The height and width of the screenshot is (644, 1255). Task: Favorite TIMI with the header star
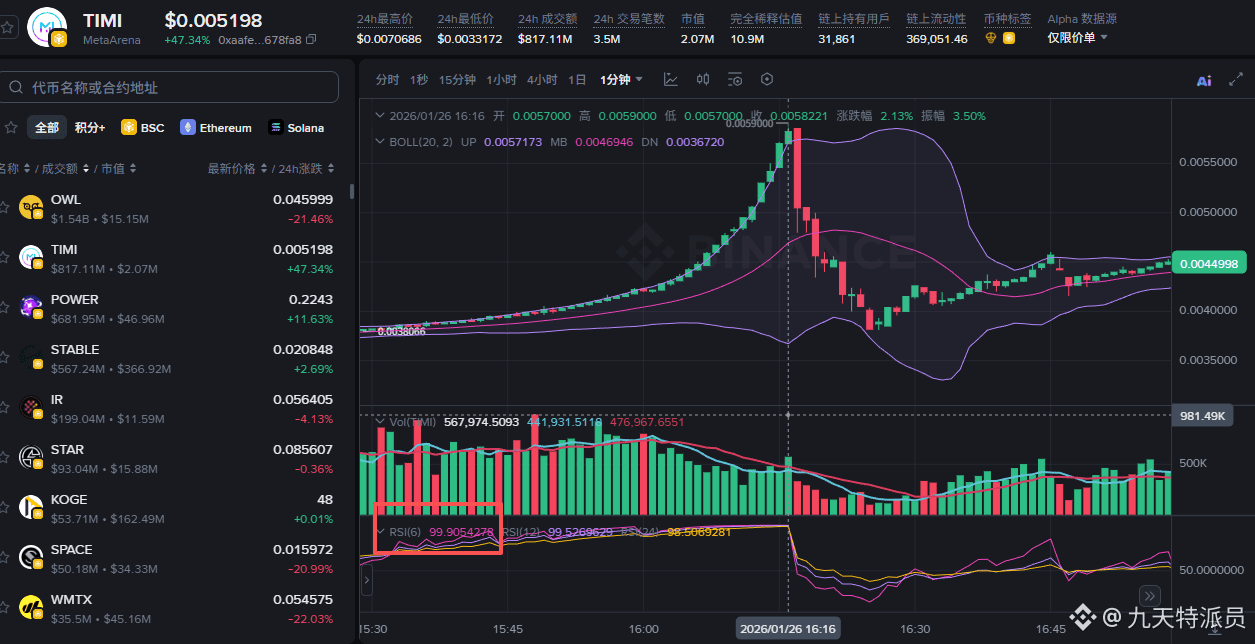[x=7, y=26]
